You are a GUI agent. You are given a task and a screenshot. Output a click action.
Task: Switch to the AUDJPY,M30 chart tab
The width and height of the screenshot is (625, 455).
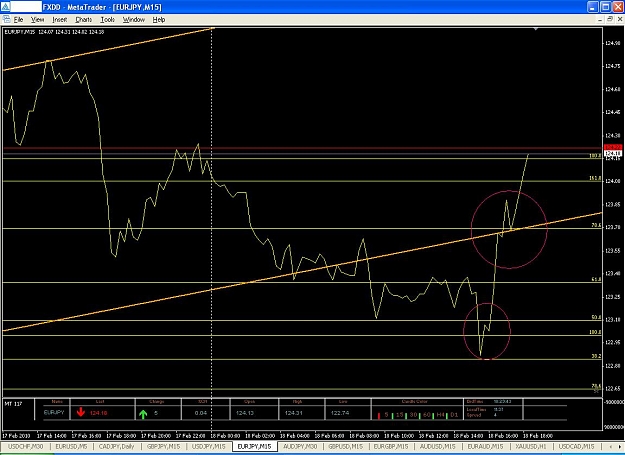coord(300,447)
